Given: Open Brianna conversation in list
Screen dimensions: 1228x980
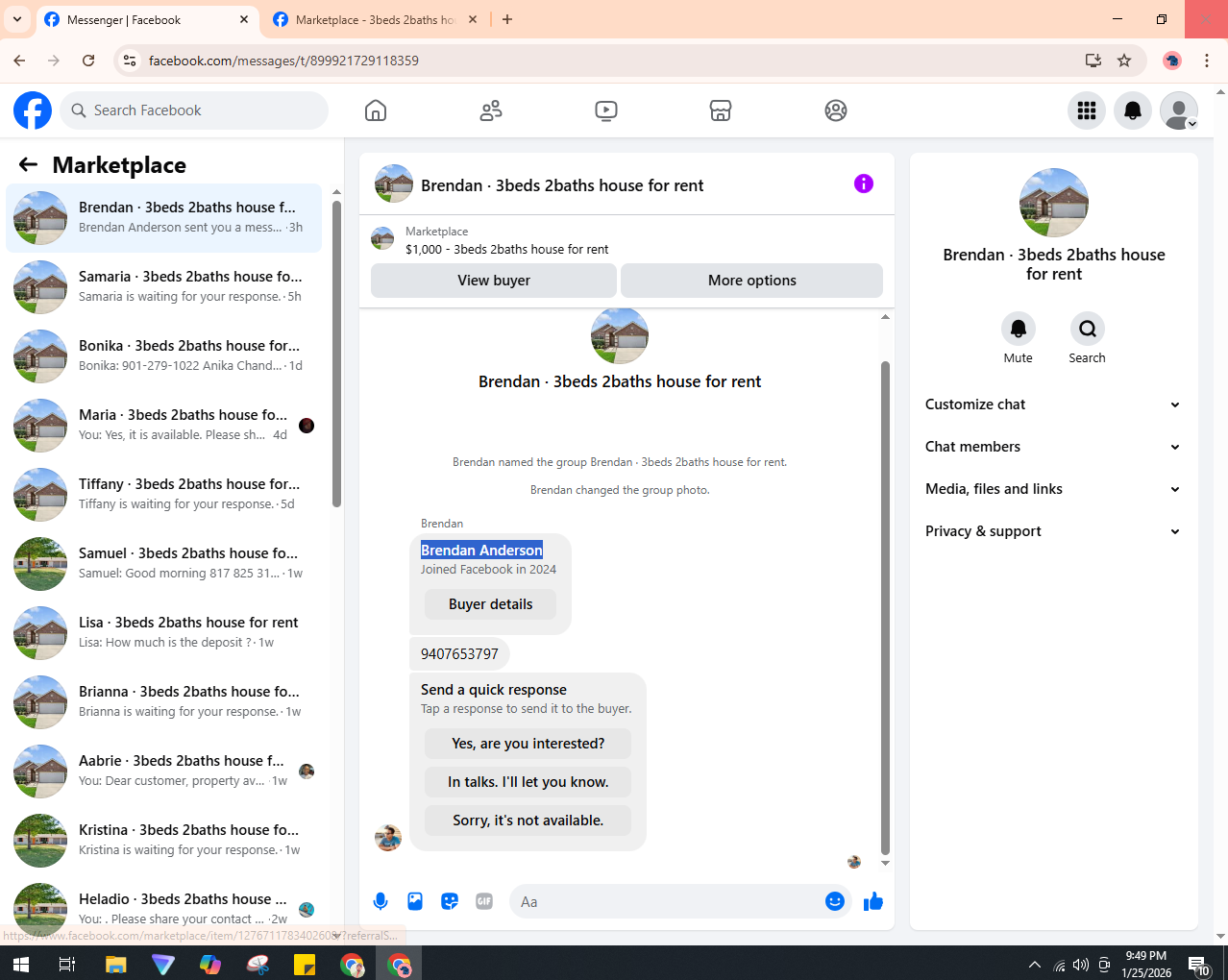Looking at the screenshot, I should click(163, 702).
